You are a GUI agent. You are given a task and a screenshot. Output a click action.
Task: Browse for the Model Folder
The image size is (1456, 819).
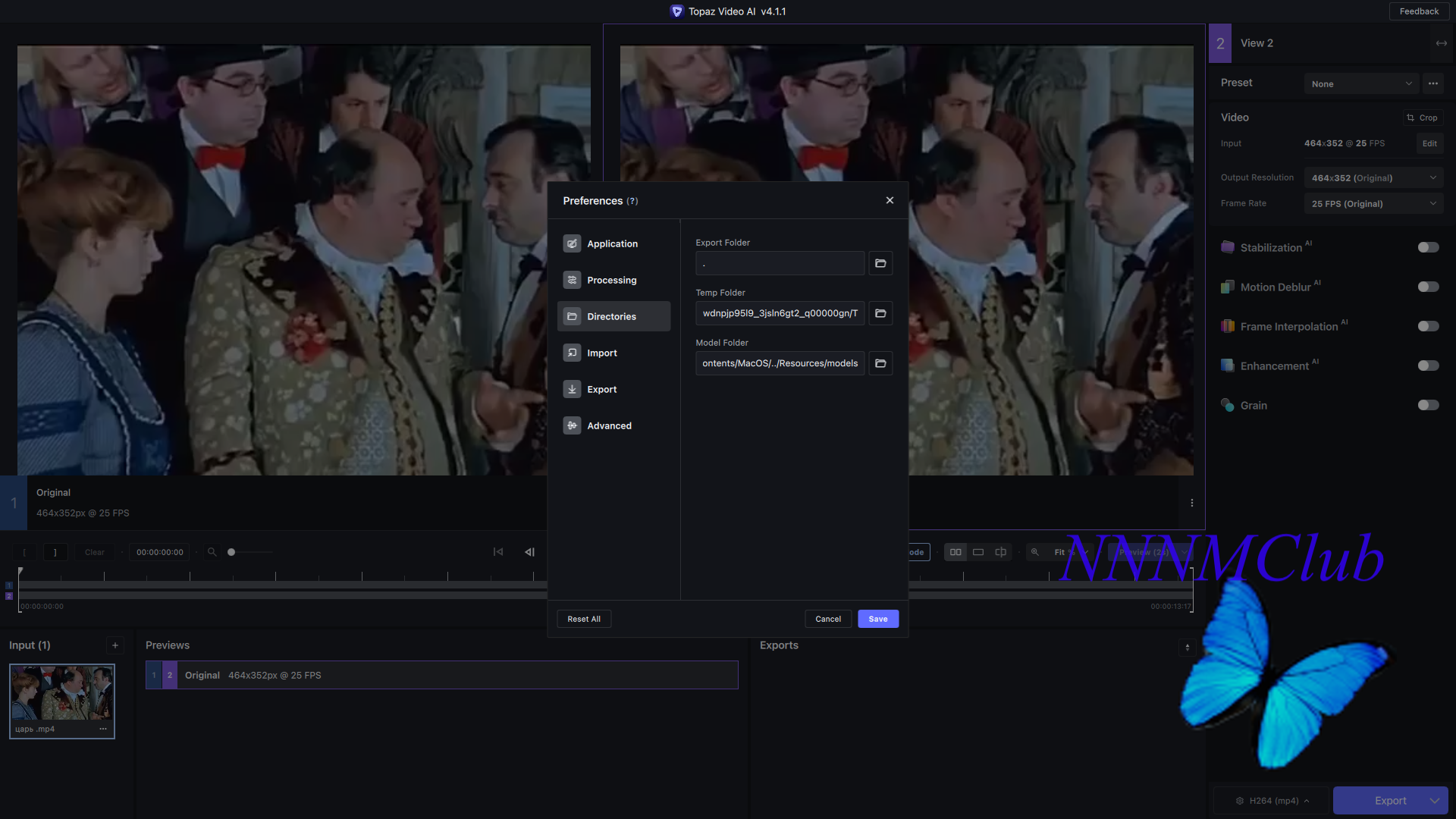(880, 363)
